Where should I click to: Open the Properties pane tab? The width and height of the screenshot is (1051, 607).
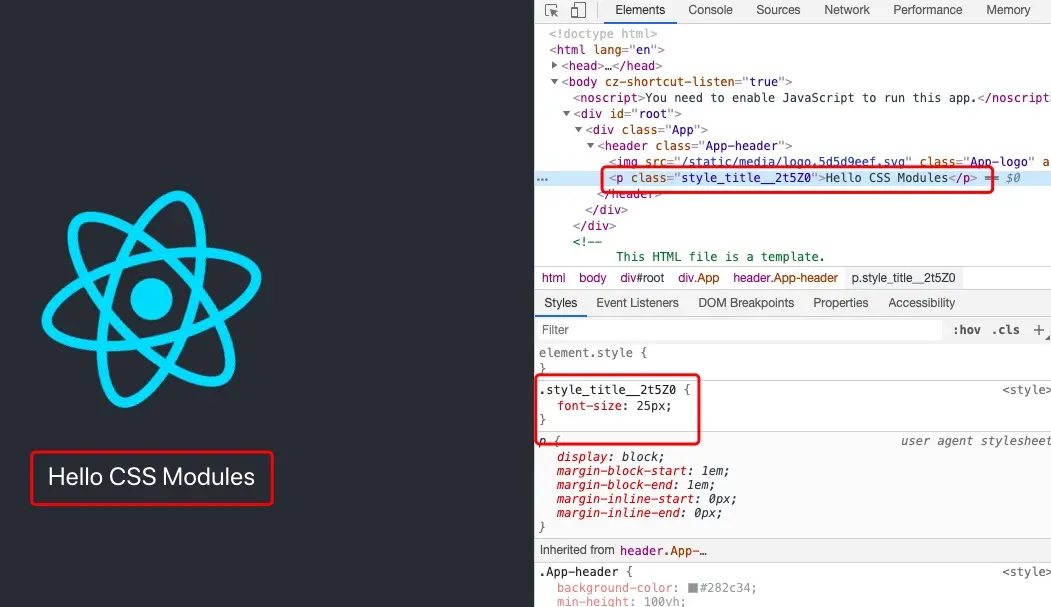tap(841, 303)
